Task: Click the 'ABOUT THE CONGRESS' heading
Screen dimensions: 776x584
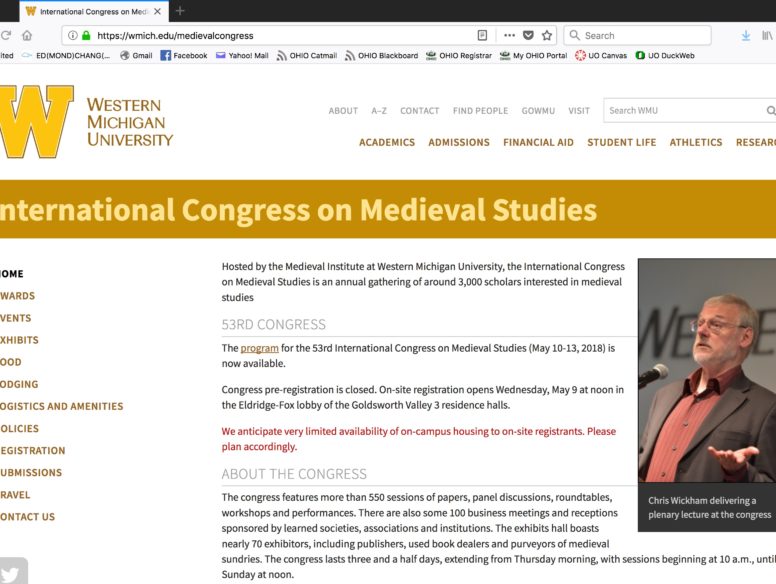Action: point(294,474)
